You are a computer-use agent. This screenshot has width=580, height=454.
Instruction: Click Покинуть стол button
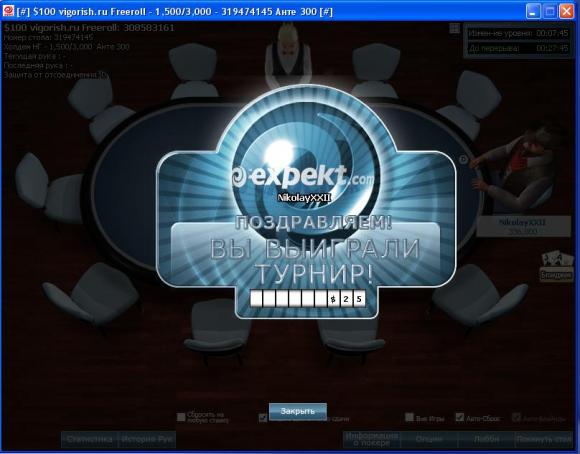click(543, 440)
